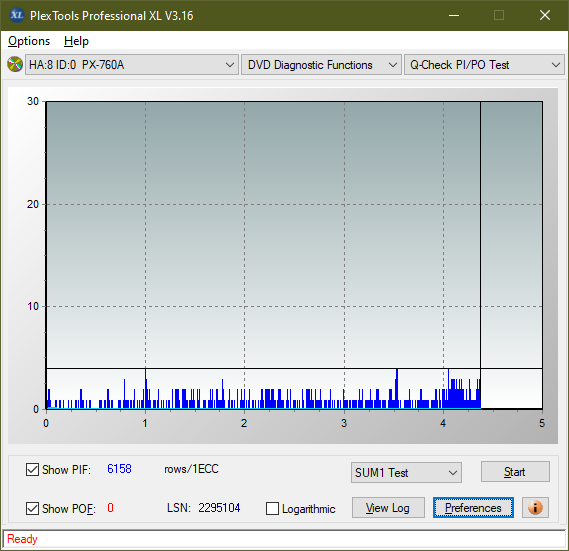
Task: Open the Options menu
Action: point(29,41)
